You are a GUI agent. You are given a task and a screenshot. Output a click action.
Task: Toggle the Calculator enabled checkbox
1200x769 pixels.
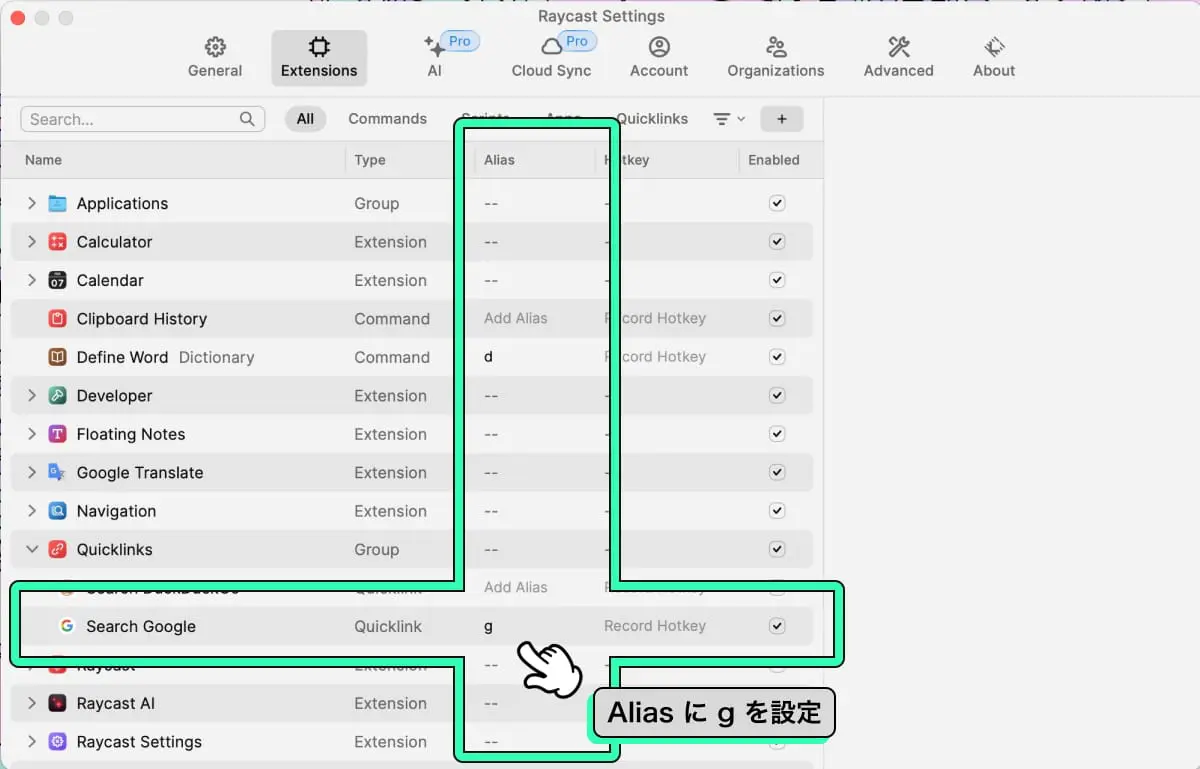[777, 242]
